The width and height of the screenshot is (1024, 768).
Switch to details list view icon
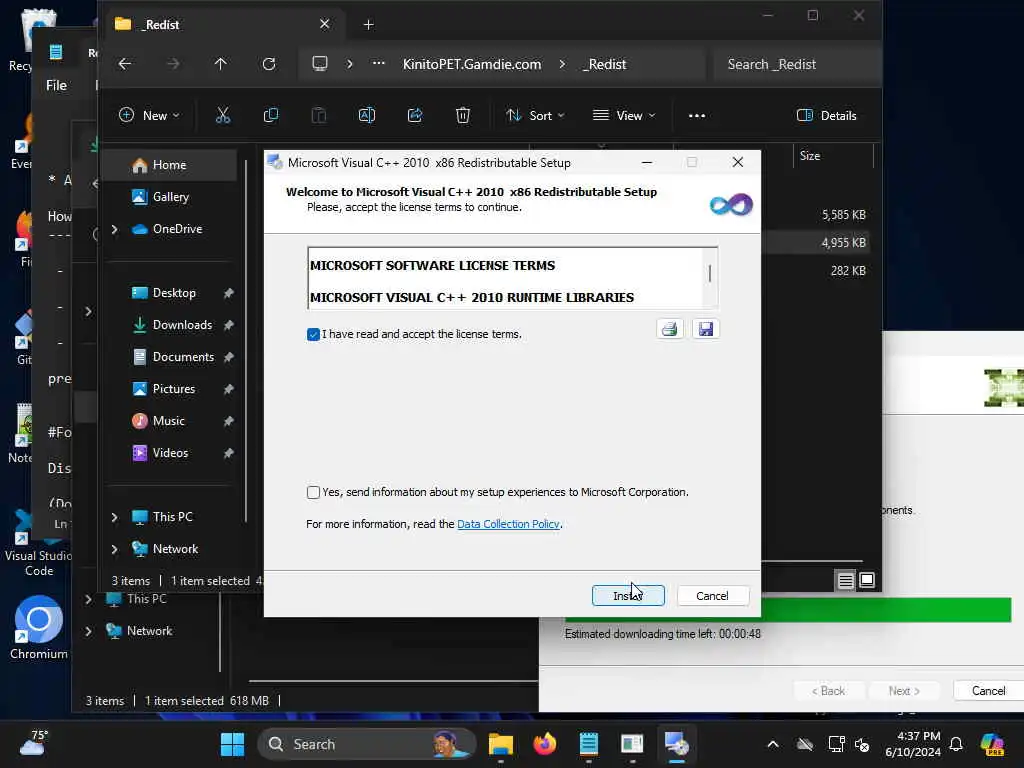846,581
